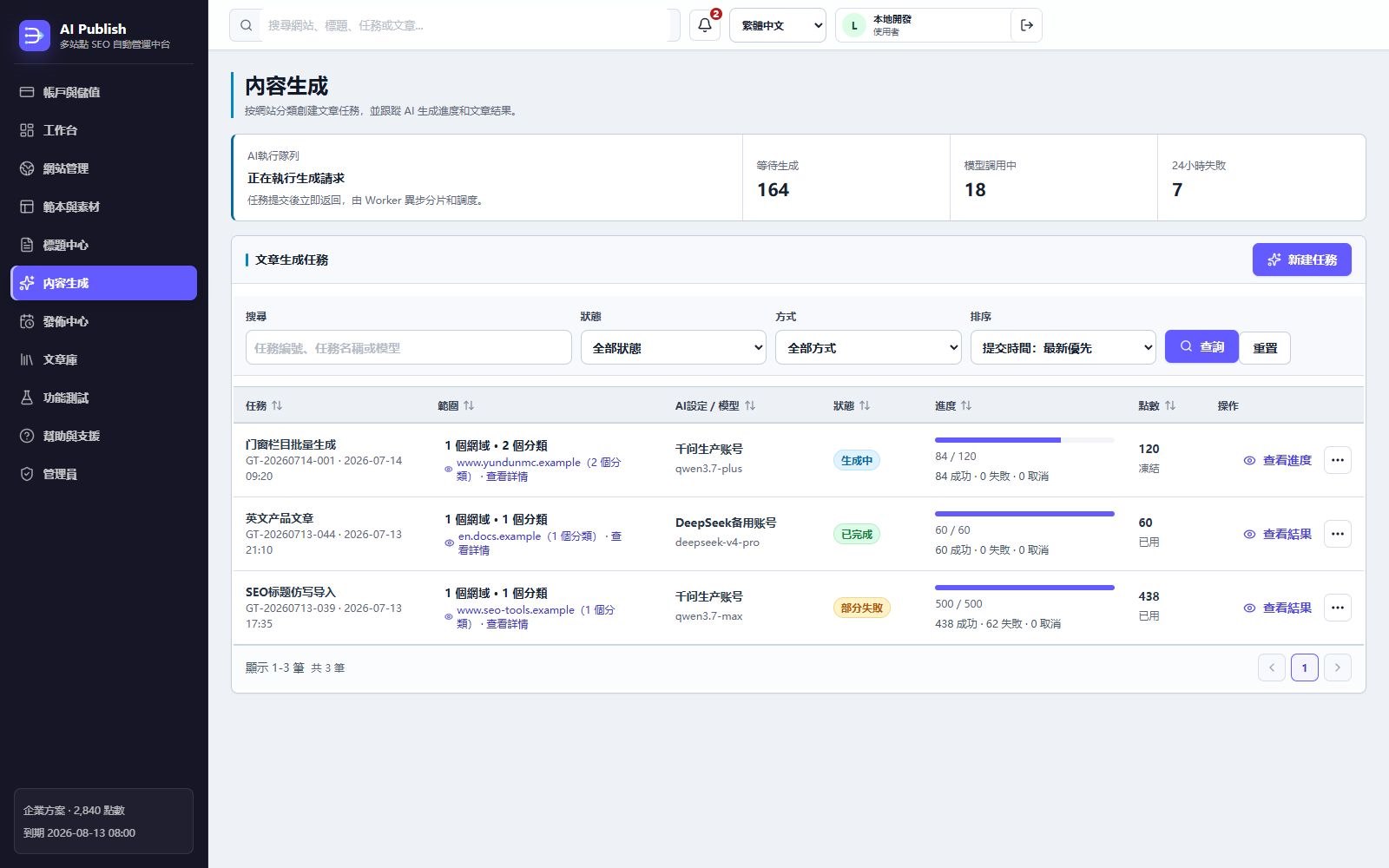Focus the 任務編號 task search field

409,347
